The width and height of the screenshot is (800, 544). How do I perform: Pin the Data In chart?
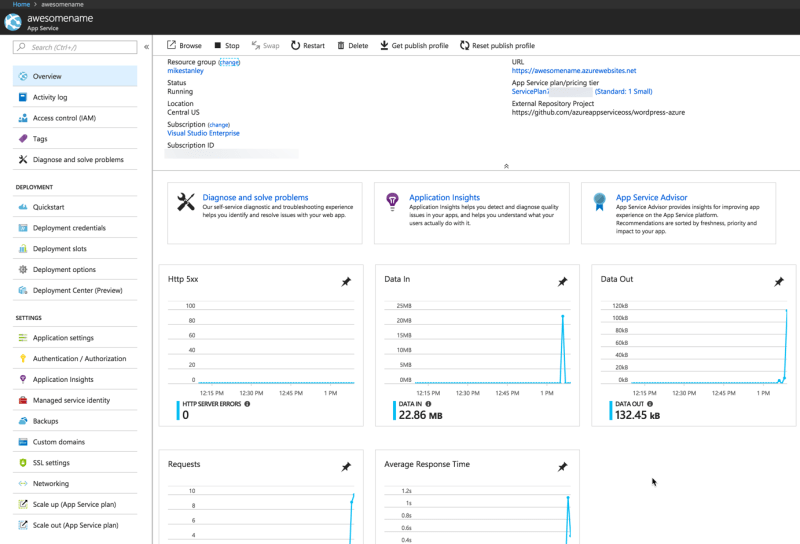[562, 282]
